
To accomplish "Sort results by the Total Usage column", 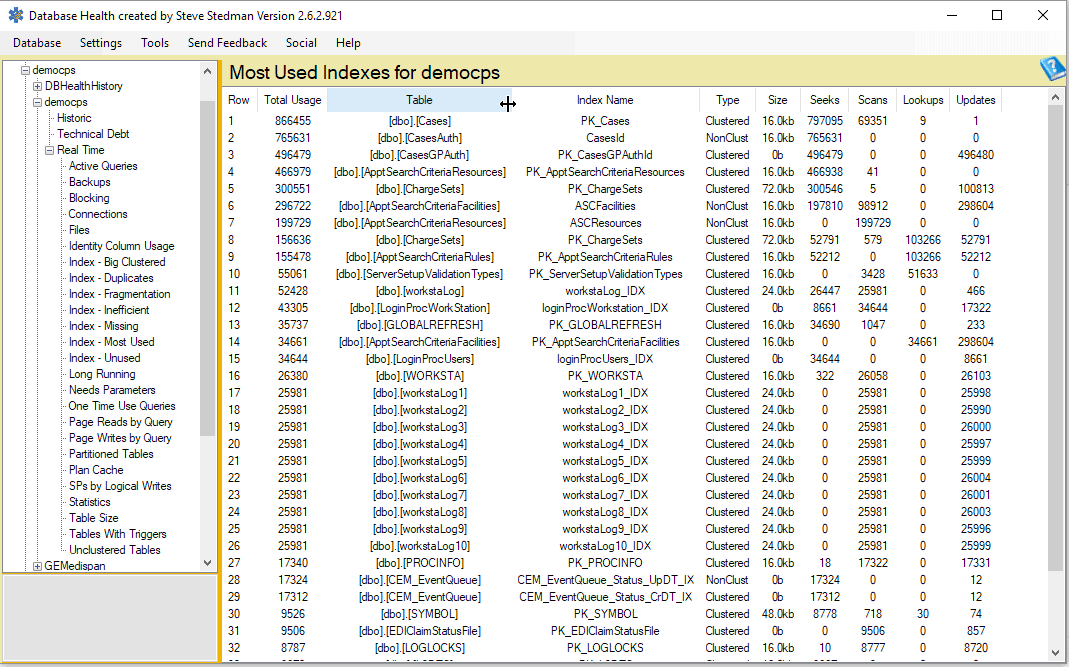I will (291, 99).
